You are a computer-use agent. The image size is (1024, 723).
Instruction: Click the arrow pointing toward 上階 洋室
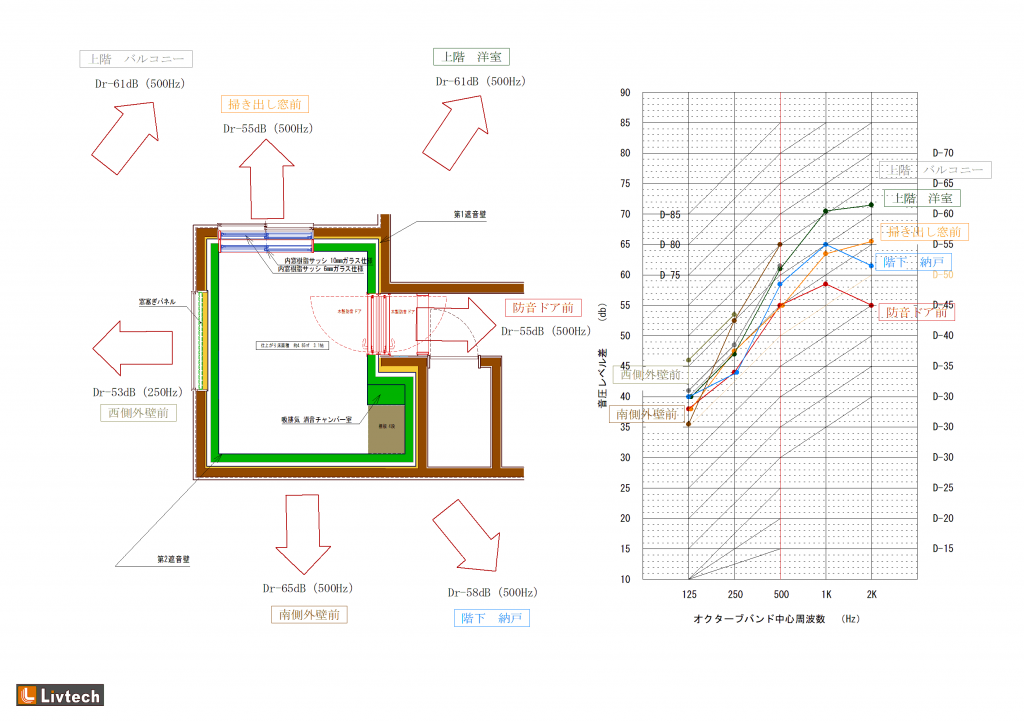456,133
